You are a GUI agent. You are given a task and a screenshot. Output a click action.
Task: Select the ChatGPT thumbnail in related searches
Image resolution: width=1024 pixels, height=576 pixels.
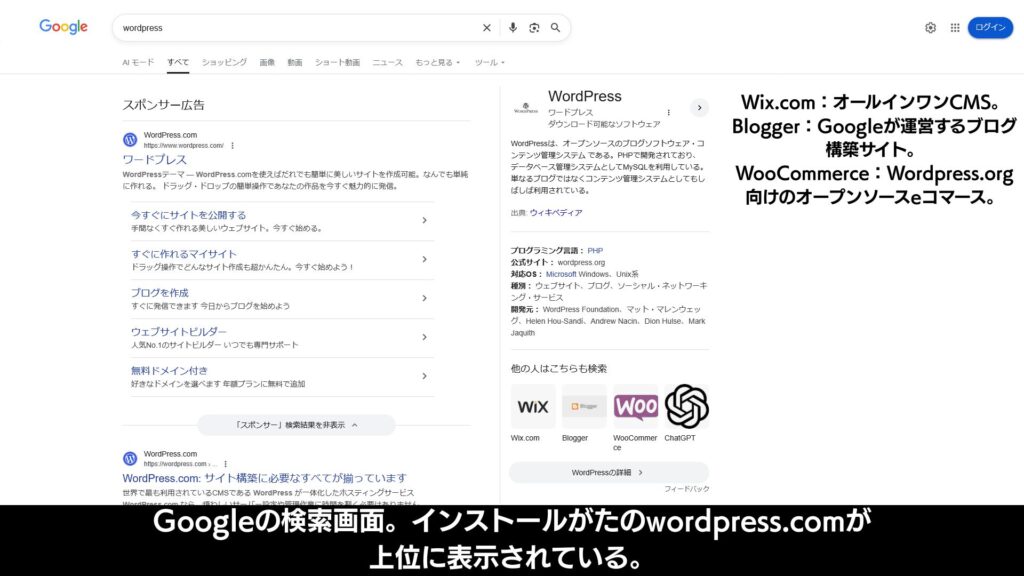[x=686, y=407]
